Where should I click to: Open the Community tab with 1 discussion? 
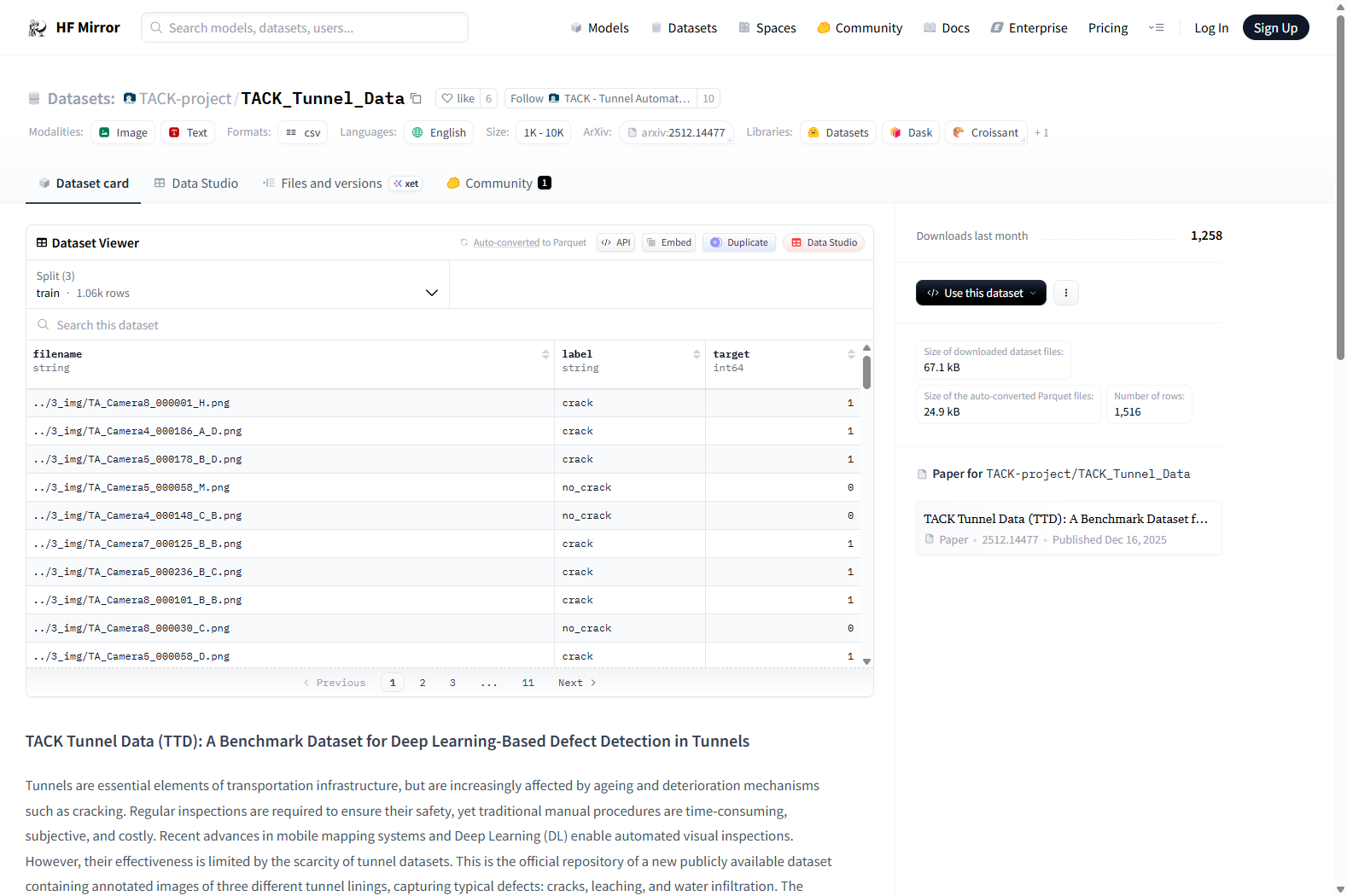tap(499, 183)
